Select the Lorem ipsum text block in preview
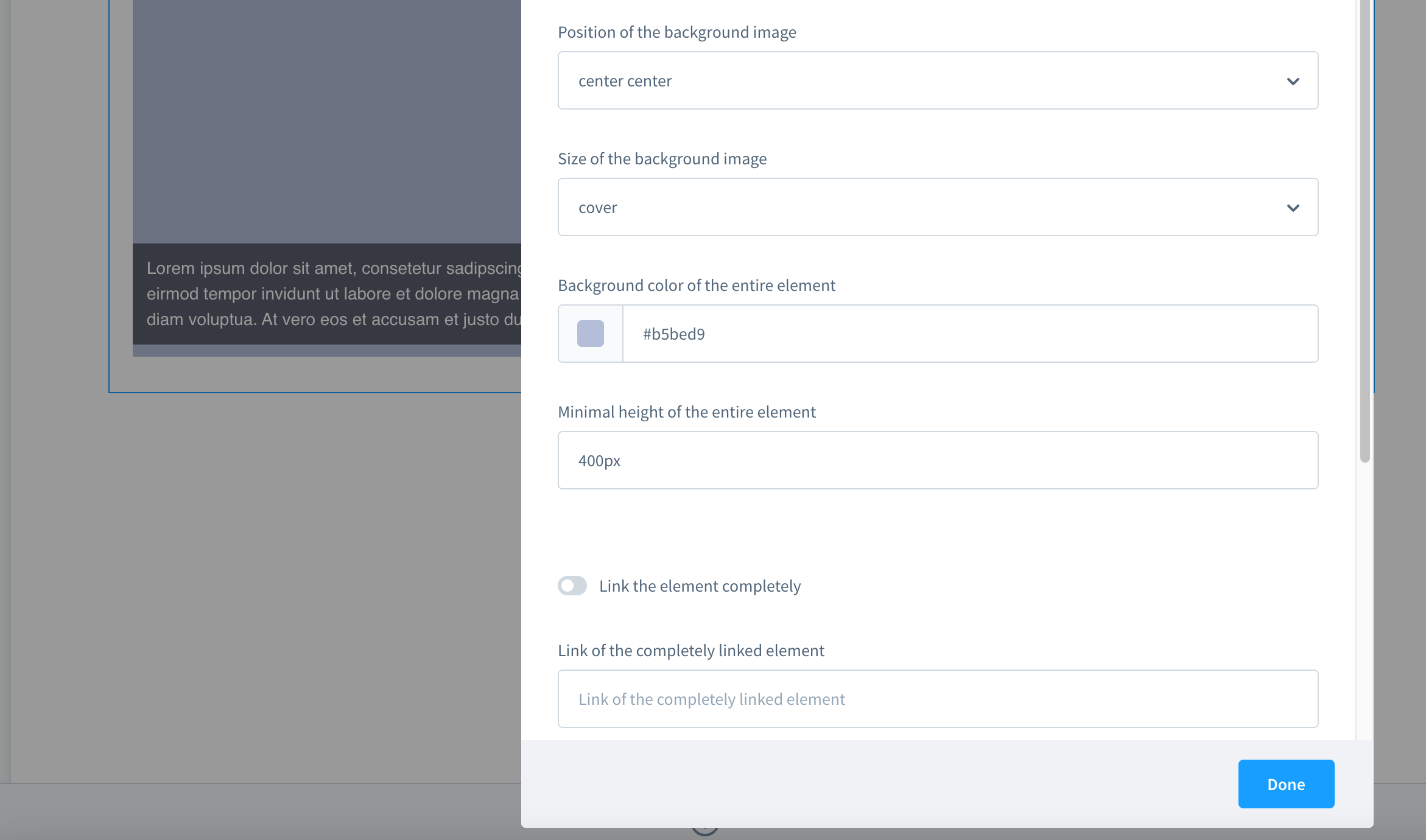 point(327,294)
